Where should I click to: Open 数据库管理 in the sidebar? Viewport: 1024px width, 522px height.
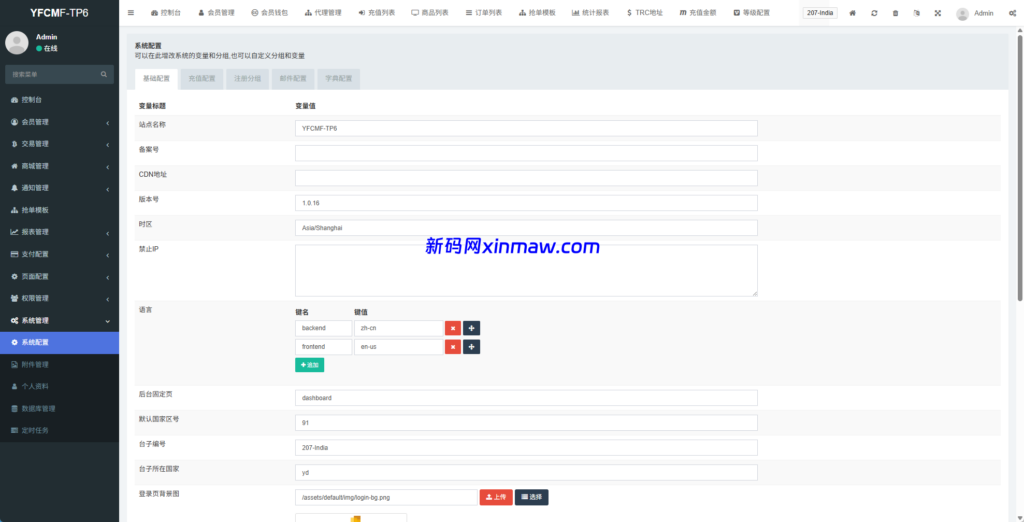(x=59, y=408)
